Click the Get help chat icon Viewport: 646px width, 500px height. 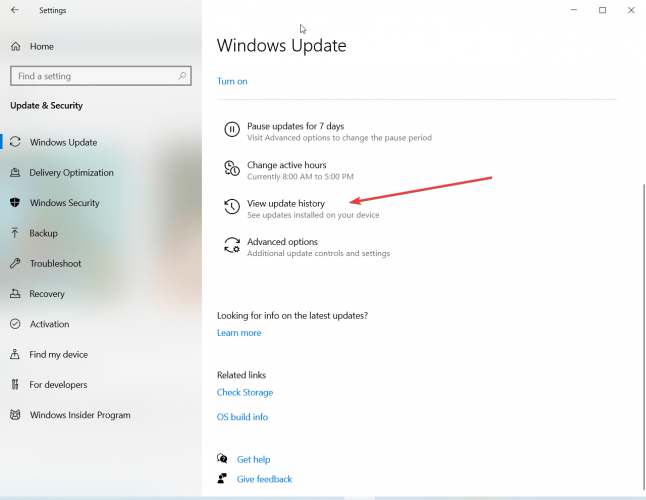click(222, 458)
